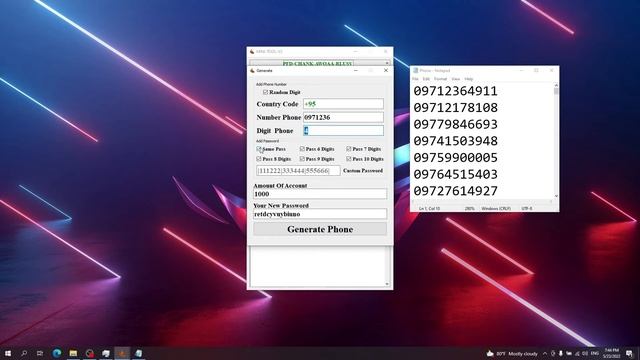Open File Explorer from the taskbar
This screenshot has width=640, height=360.
tap(73, 353)
